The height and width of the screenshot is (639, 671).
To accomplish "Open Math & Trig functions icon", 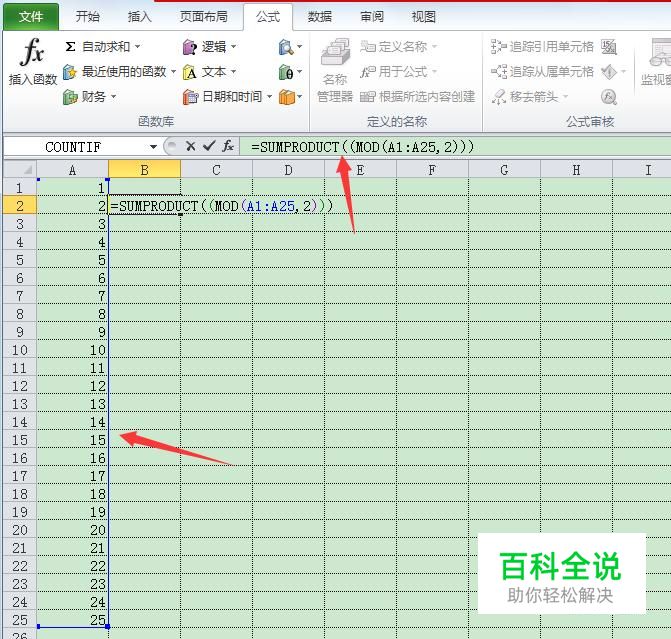I will click(285, 72).
